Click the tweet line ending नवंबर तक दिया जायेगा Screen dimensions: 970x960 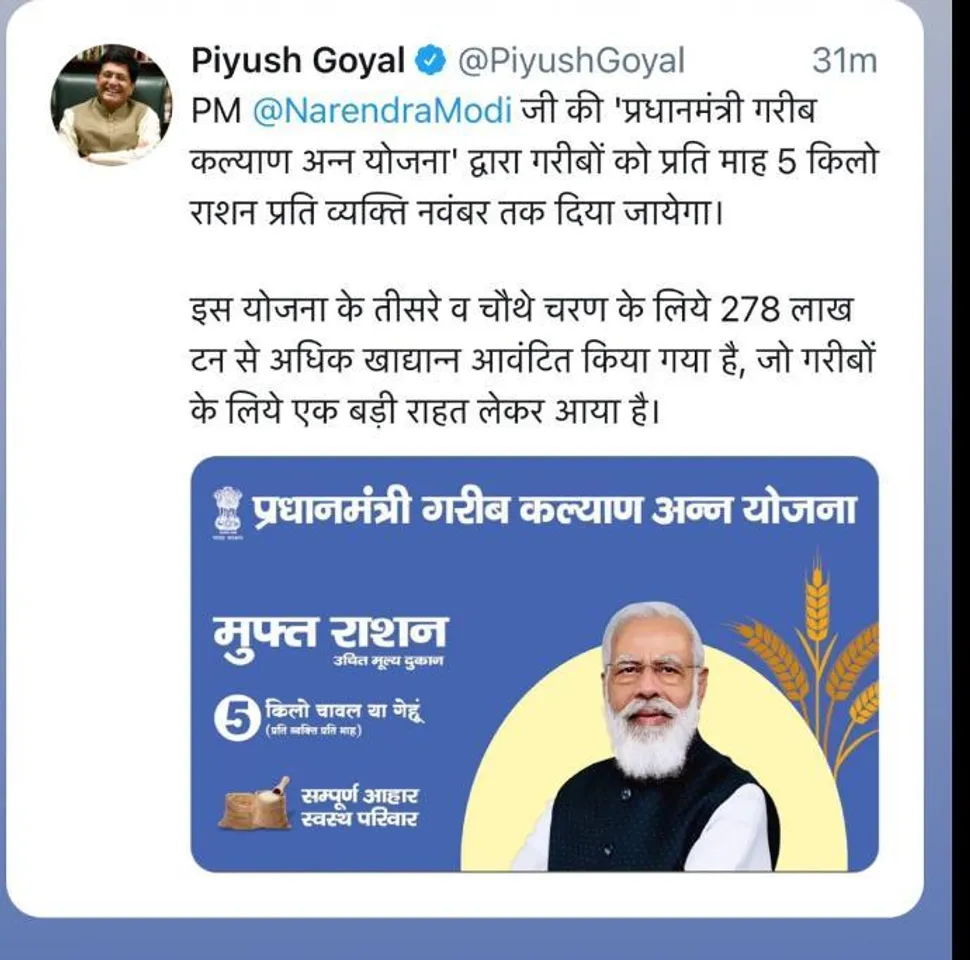457,214
